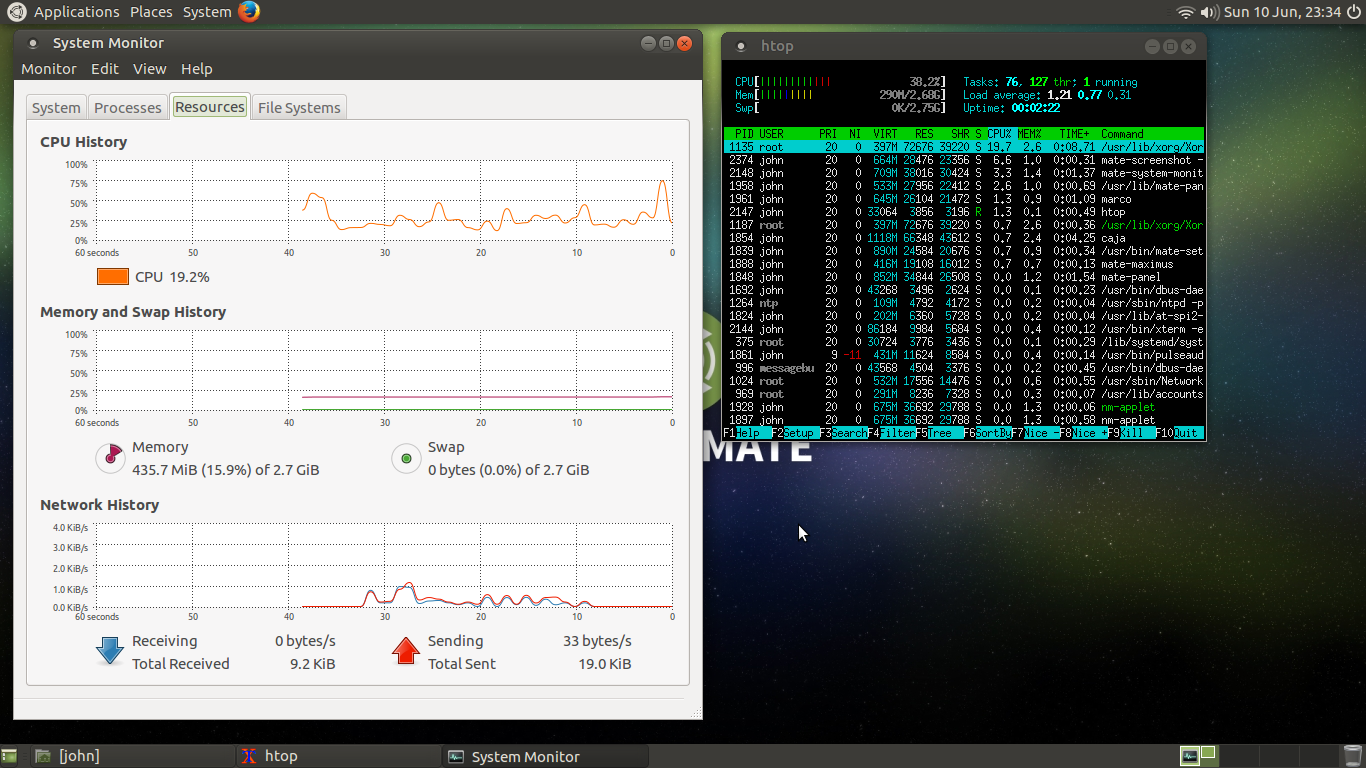1366x768 pixels.
Task: Change the Swap graph color circle icon
Action: click(406, 459)
